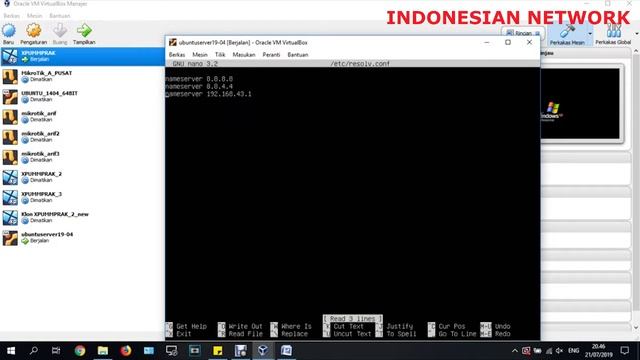Open Masukan menu in VM window
This screenshot has height=360, width=640.
244,55
